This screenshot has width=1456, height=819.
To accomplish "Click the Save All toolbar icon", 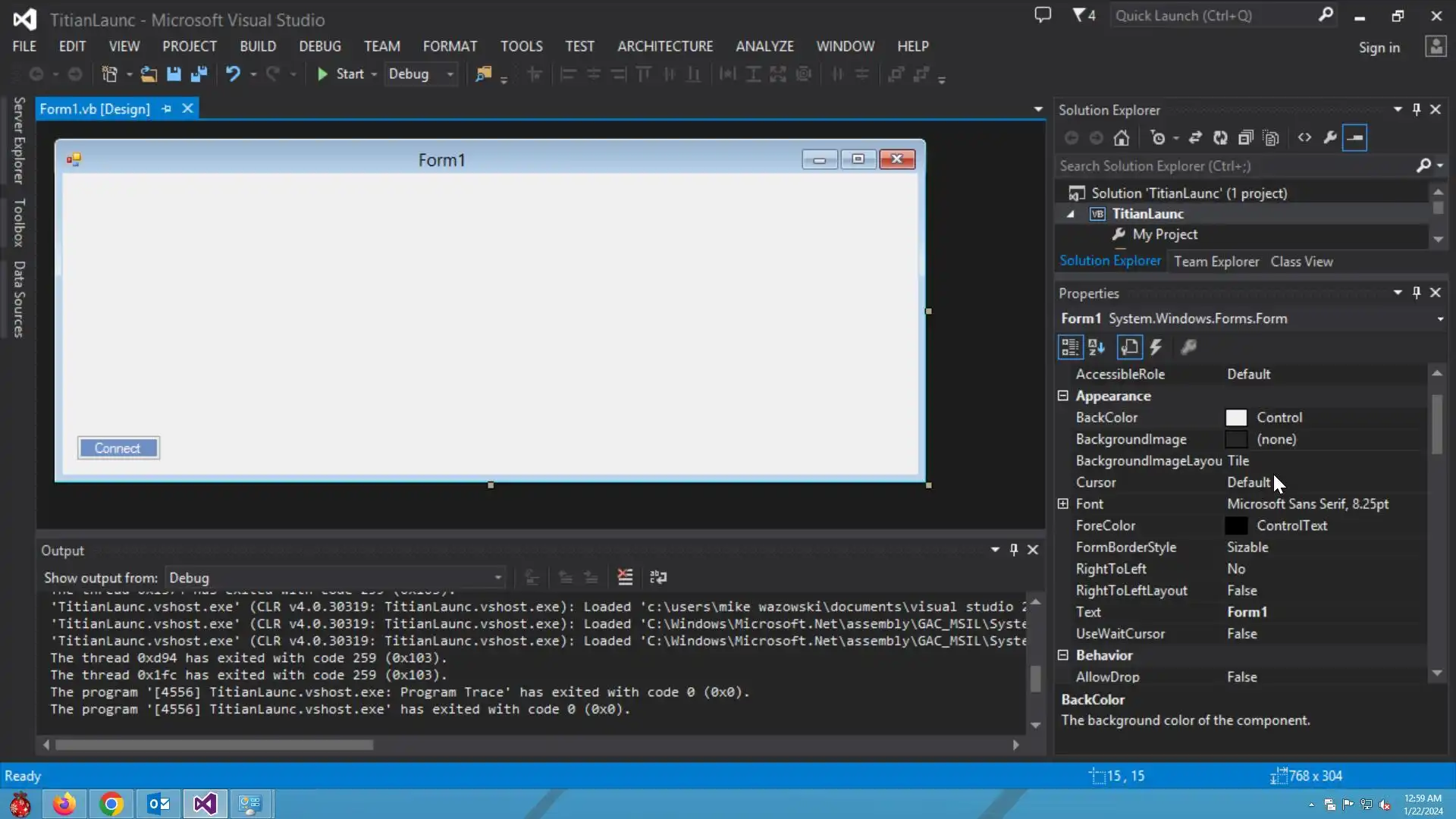I will click(x=199, y=74).
